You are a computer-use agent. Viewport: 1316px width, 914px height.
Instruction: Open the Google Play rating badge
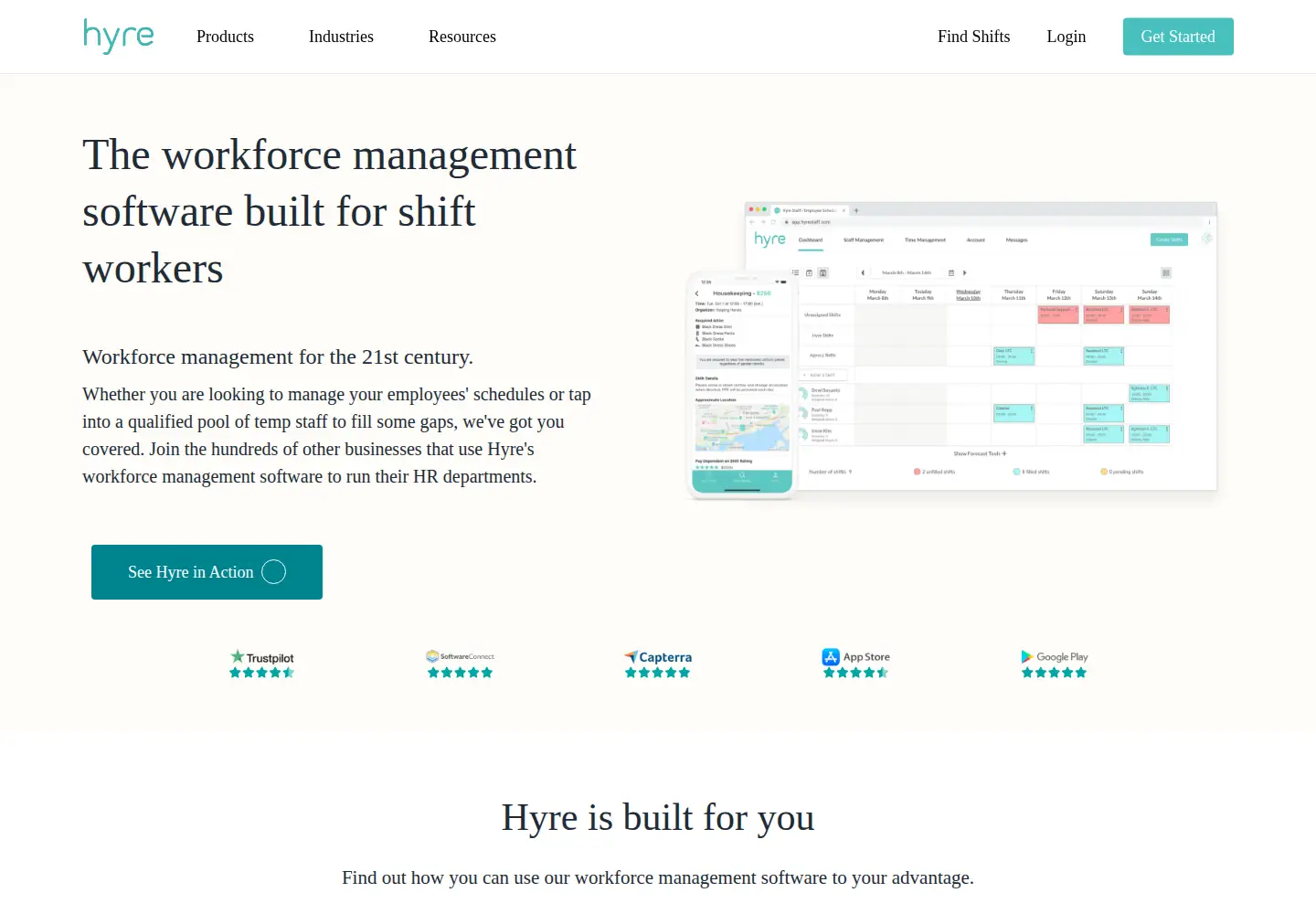[x=1054, y=664]
